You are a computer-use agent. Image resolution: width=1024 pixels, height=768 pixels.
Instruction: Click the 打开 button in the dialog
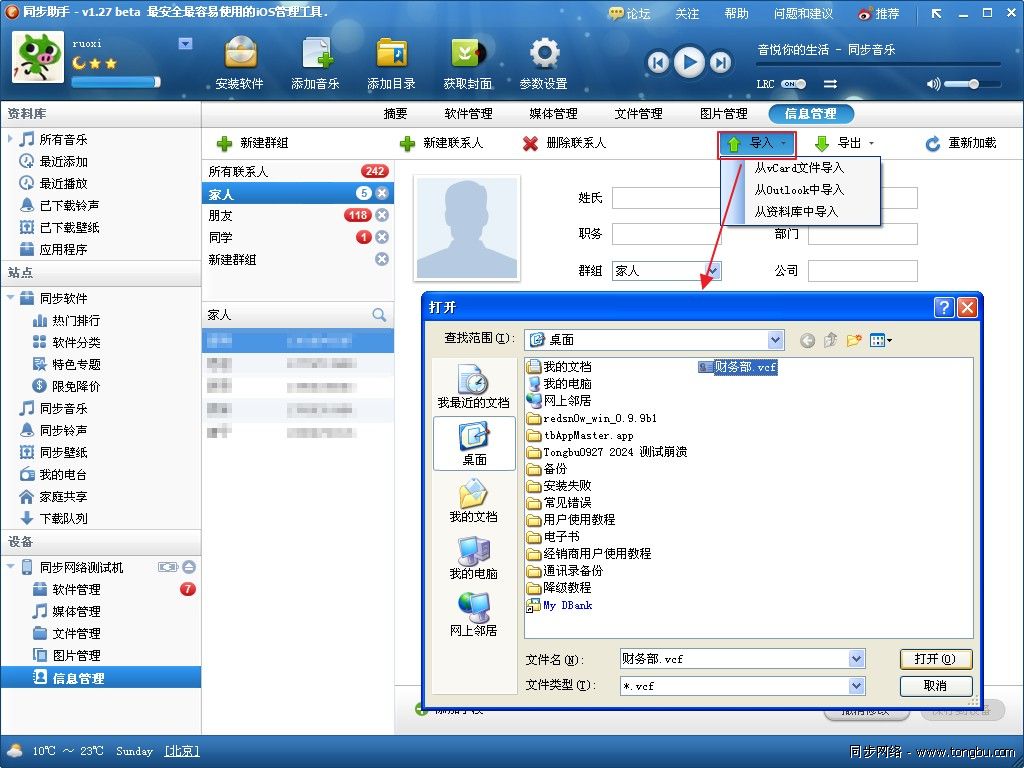[935, 659]
